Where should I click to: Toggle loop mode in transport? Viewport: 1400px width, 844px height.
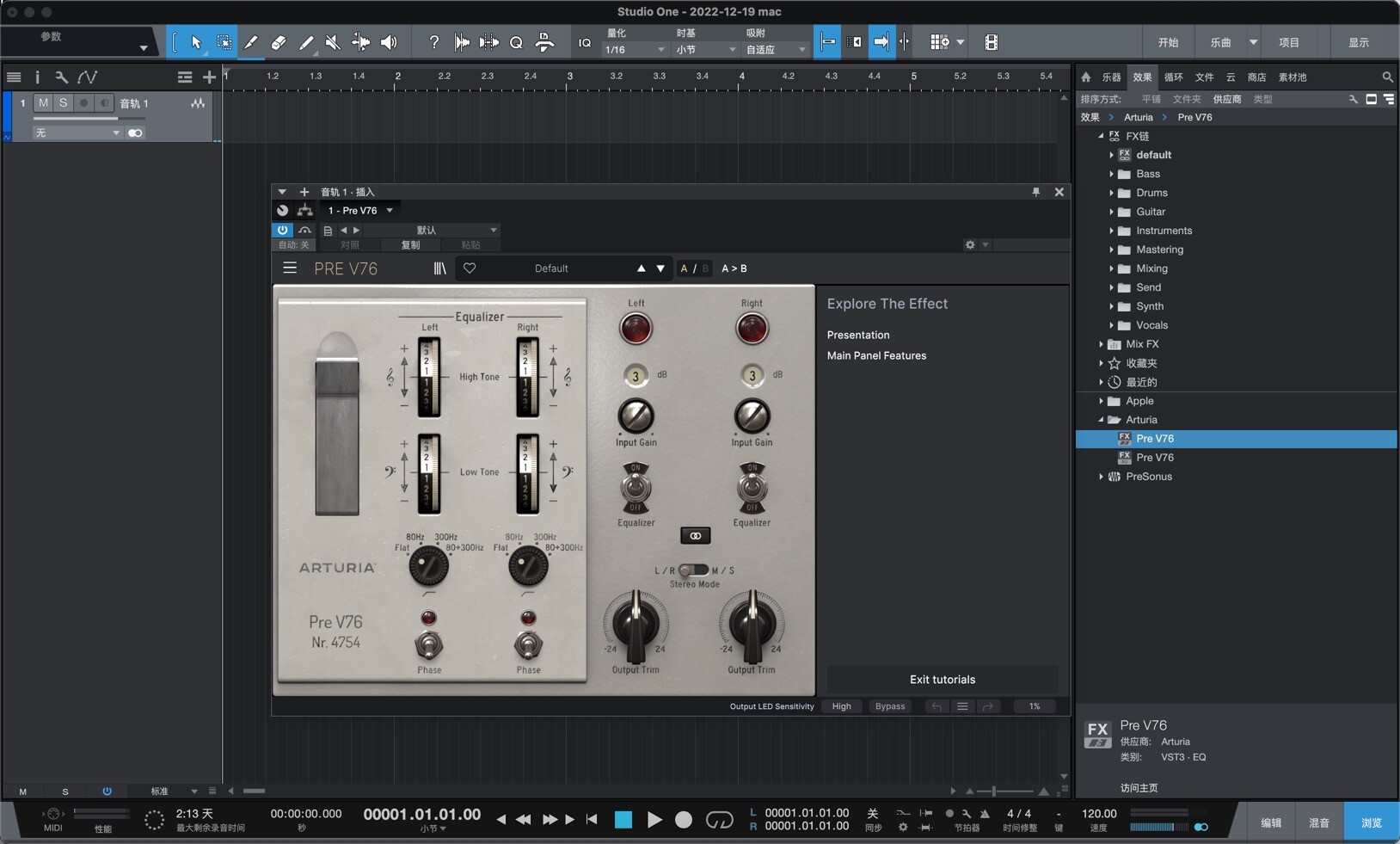click(x=719, y=820)
